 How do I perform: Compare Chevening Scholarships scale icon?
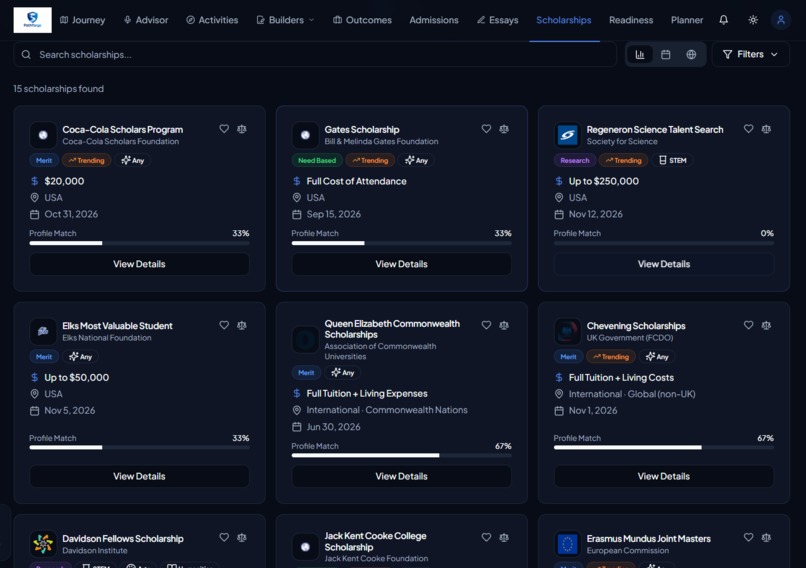point(766,325)
